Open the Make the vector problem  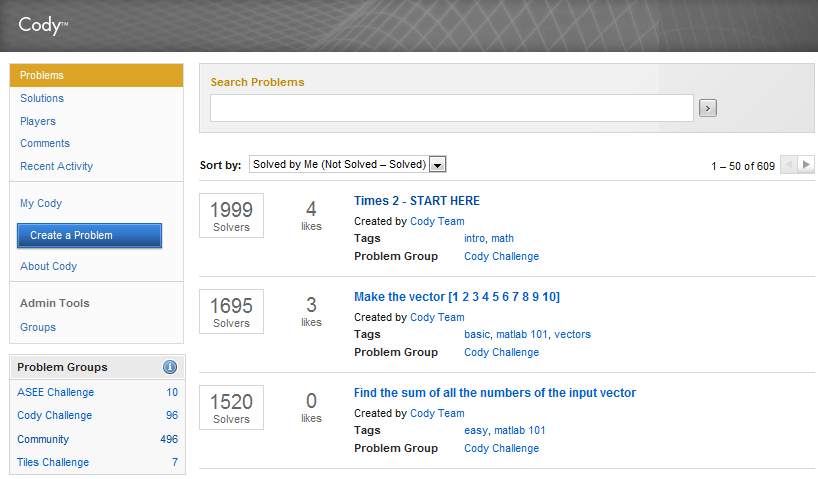tap(457, 297)
